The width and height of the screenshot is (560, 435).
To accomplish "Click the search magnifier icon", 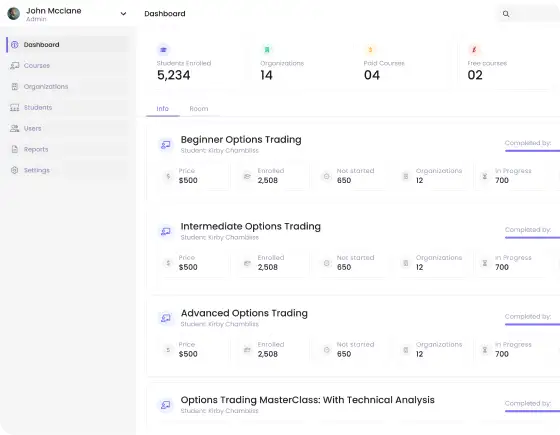I will pyautogui.click(x=506, y=14).
